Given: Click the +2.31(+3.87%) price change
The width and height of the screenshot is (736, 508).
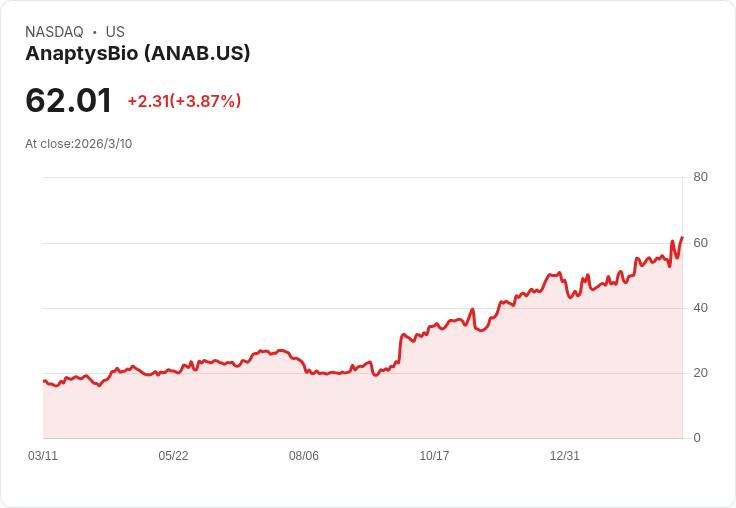Looking at the screenshot, I should pos(184,101).
